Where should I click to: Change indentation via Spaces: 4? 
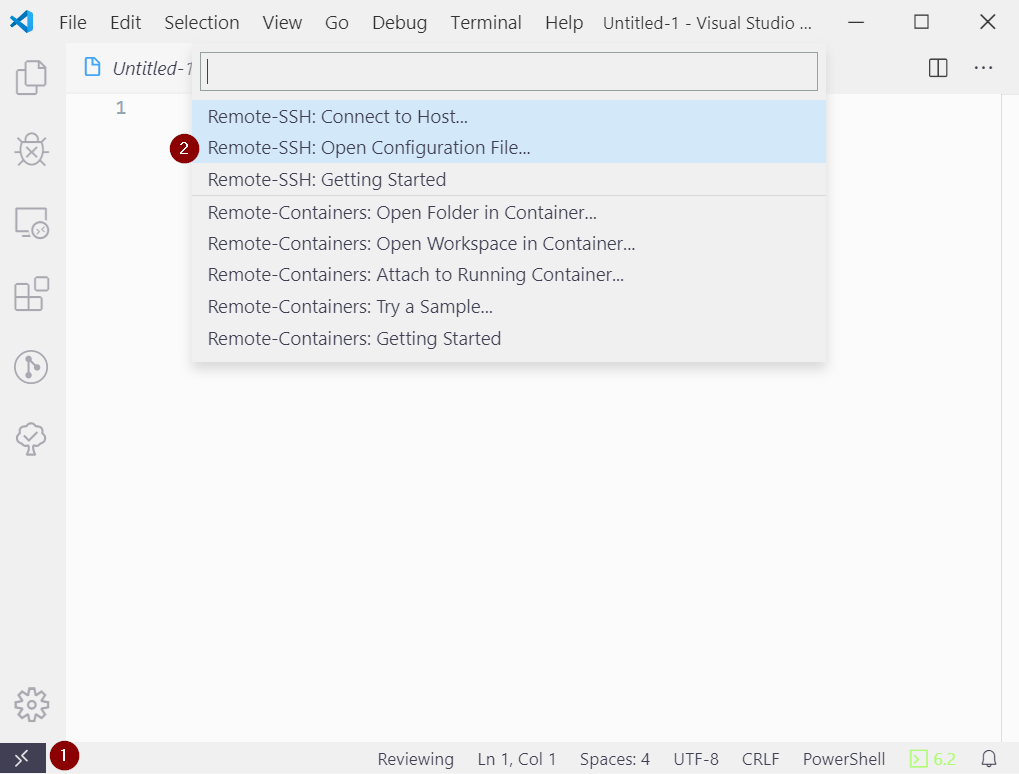(x=615, y=759)
